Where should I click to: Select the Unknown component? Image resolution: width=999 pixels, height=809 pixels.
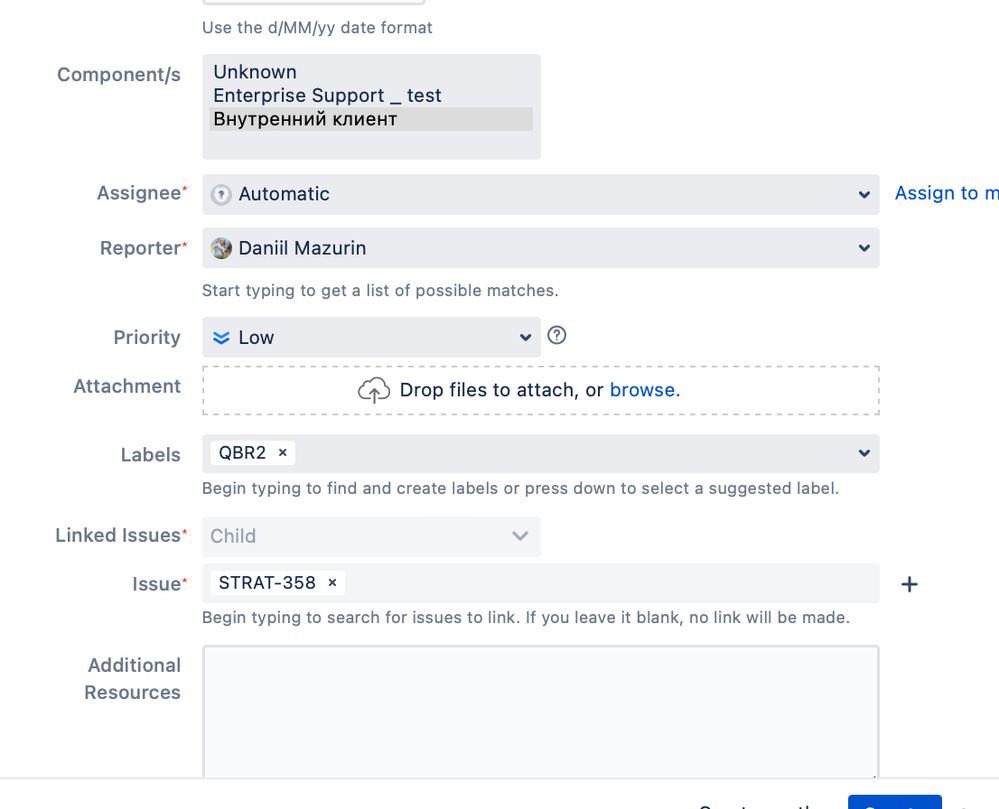coord(254,72)
